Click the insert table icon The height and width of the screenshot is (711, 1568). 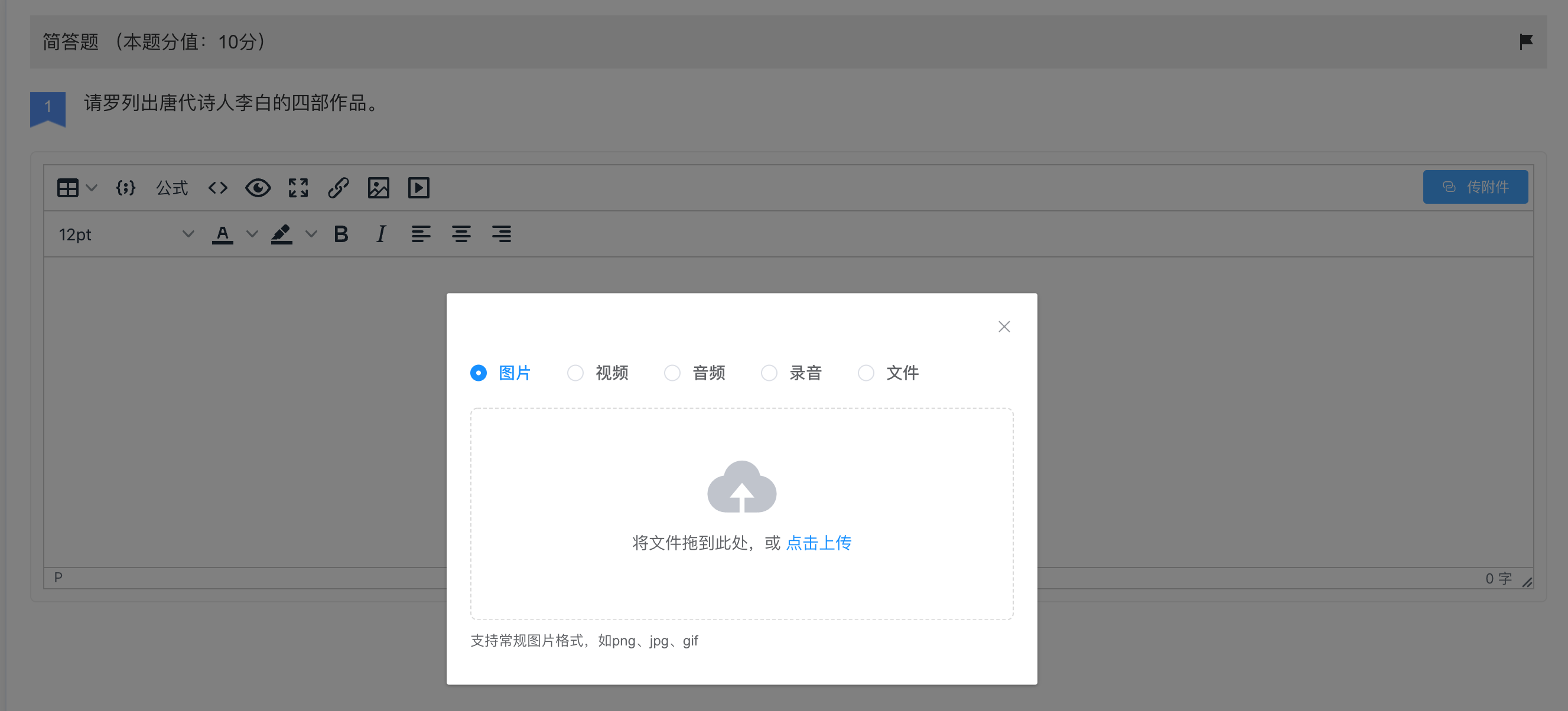(x=67, y=188)
